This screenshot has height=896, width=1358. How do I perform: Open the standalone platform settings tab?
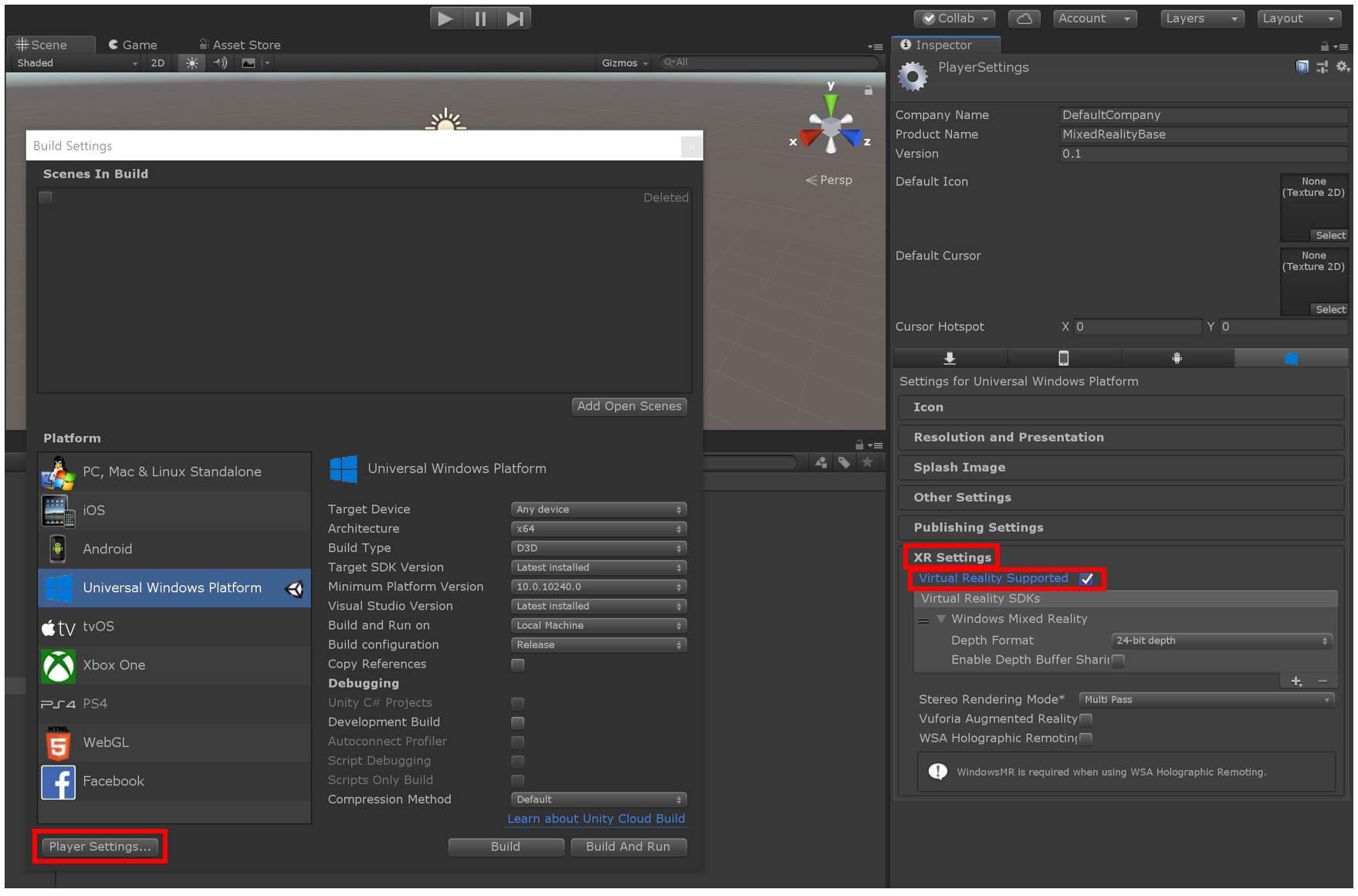point(950,357)
